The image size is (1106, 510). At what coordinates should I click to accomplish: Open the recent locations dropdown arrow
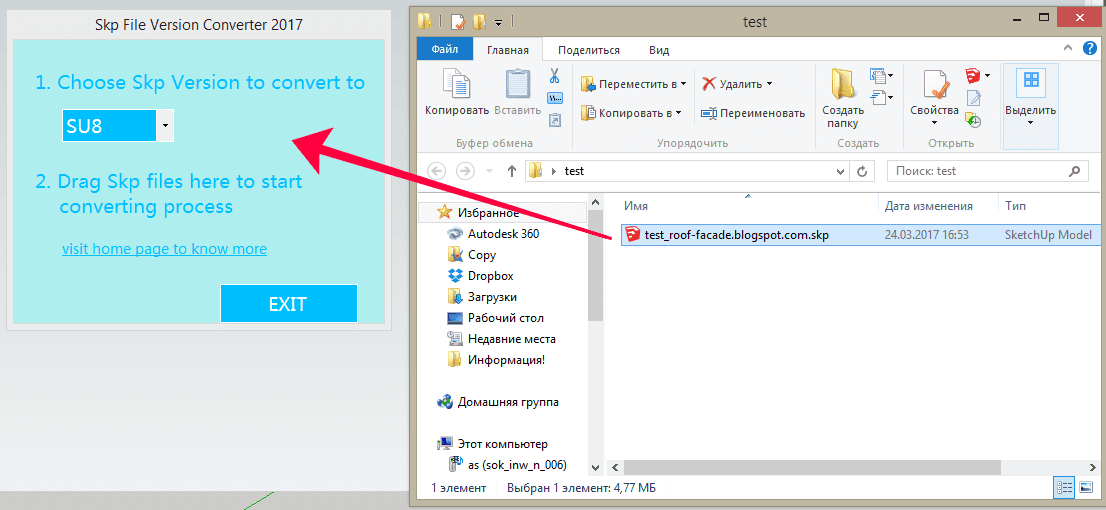[x=489, y=171]
